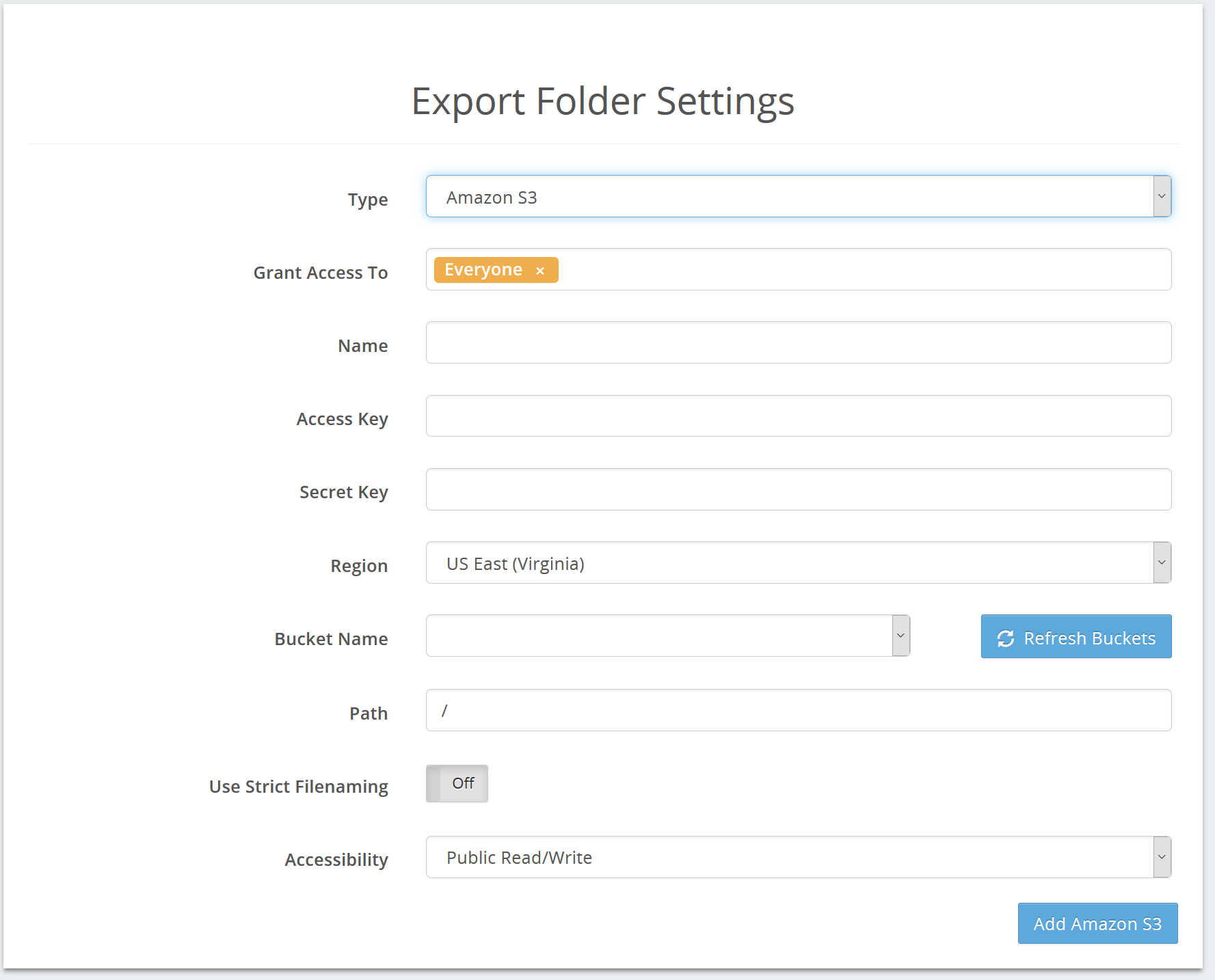Remove the Everyone tag via its x
This screenshot has width=1215, height=980.
(x=540, y=271)
